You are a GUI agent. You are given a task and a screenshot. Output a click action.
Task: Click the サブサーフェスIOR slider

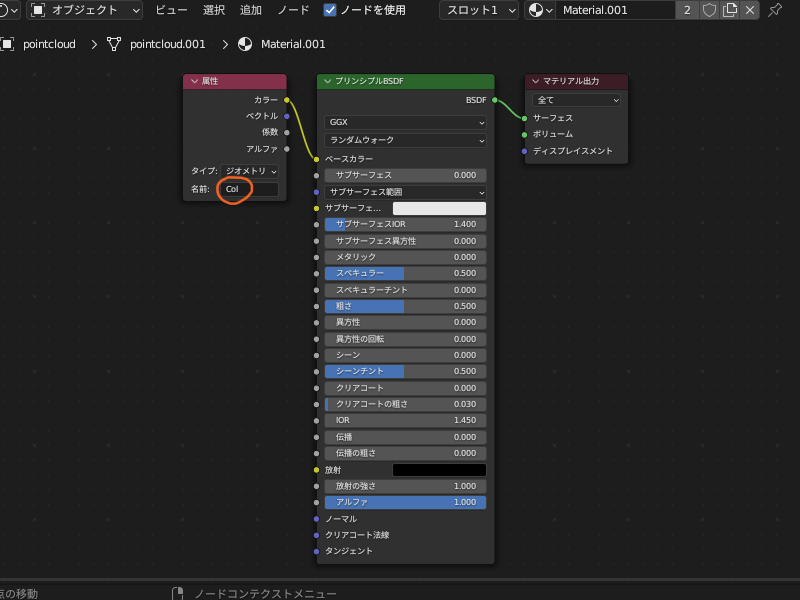405,224
